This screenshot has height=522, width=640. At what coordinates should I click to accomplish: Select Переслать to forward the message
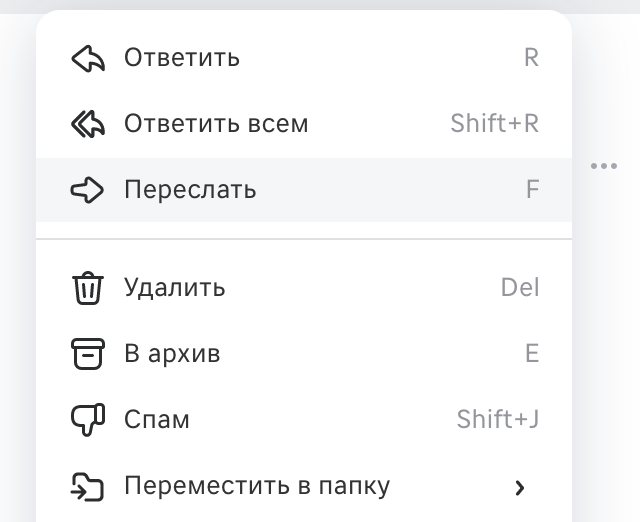(x=304, y=190)
